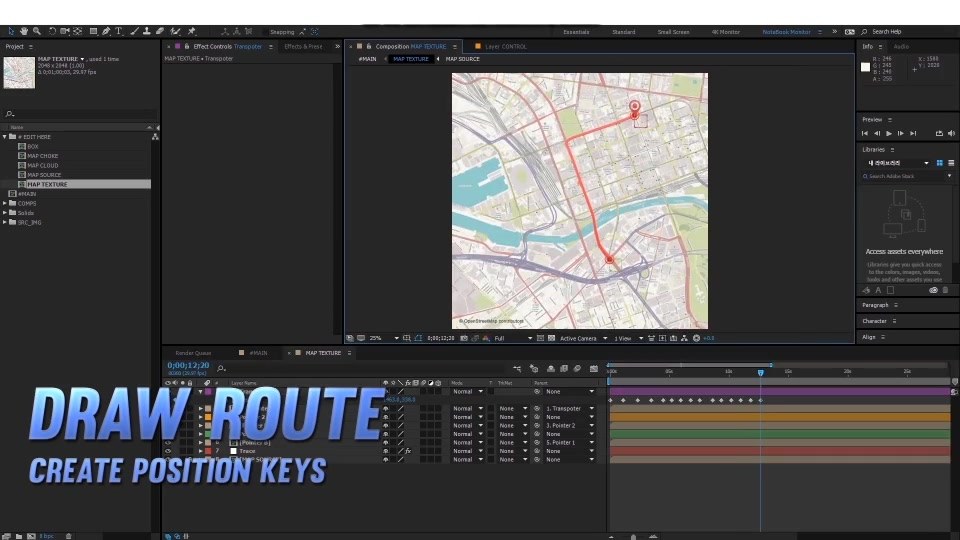Select the Clone Stamp tool
This screenshot has width=960, height=540.
[147, 31]
